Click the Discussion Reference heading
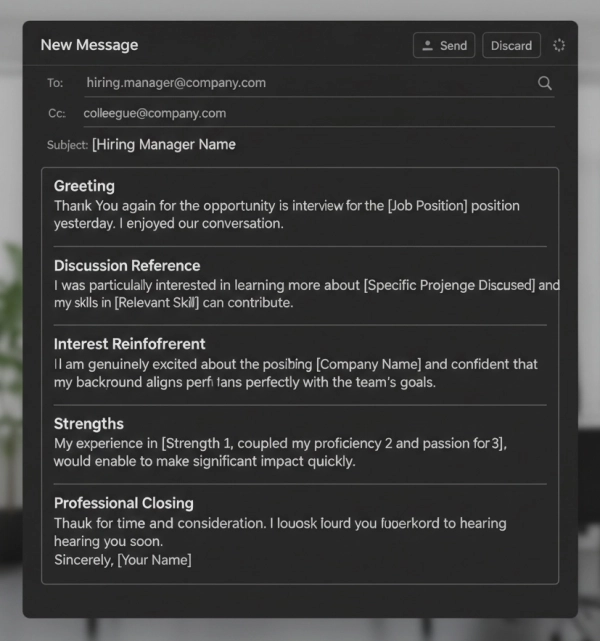 (127, 266)
